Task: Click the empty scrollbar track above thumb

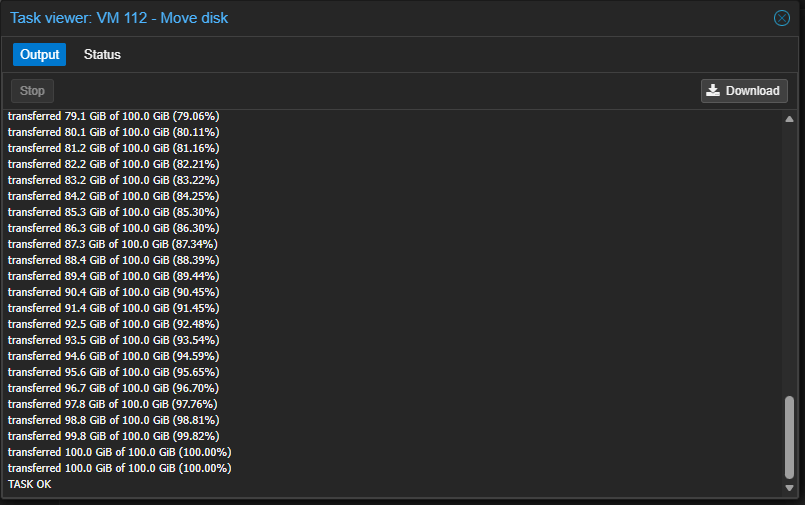Action: click(789, 250)
